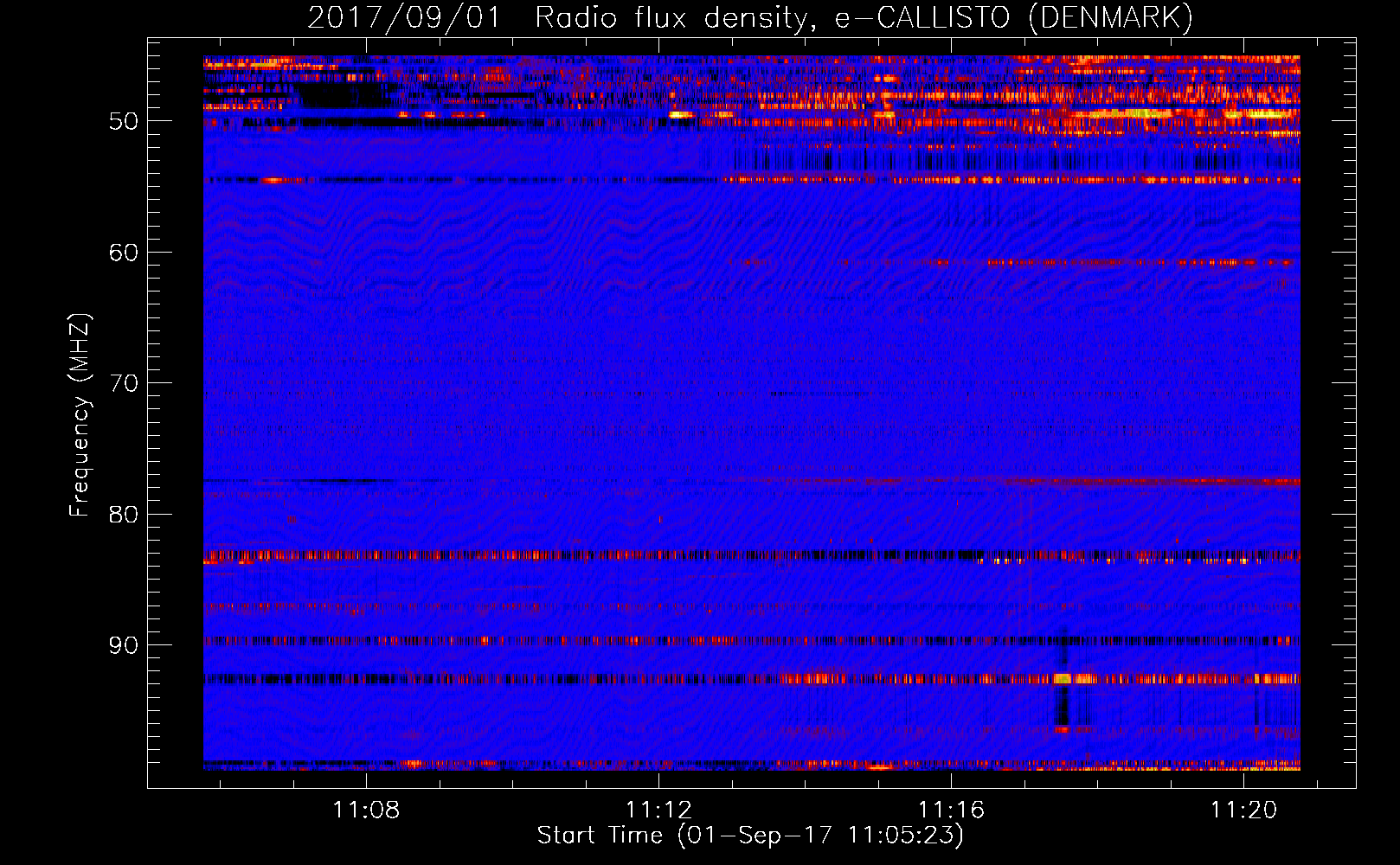Image resolution: width=1400 pixels, height=865 pixels.
Task: Click the 11:12 time tick label
Action: coord(659,810)
